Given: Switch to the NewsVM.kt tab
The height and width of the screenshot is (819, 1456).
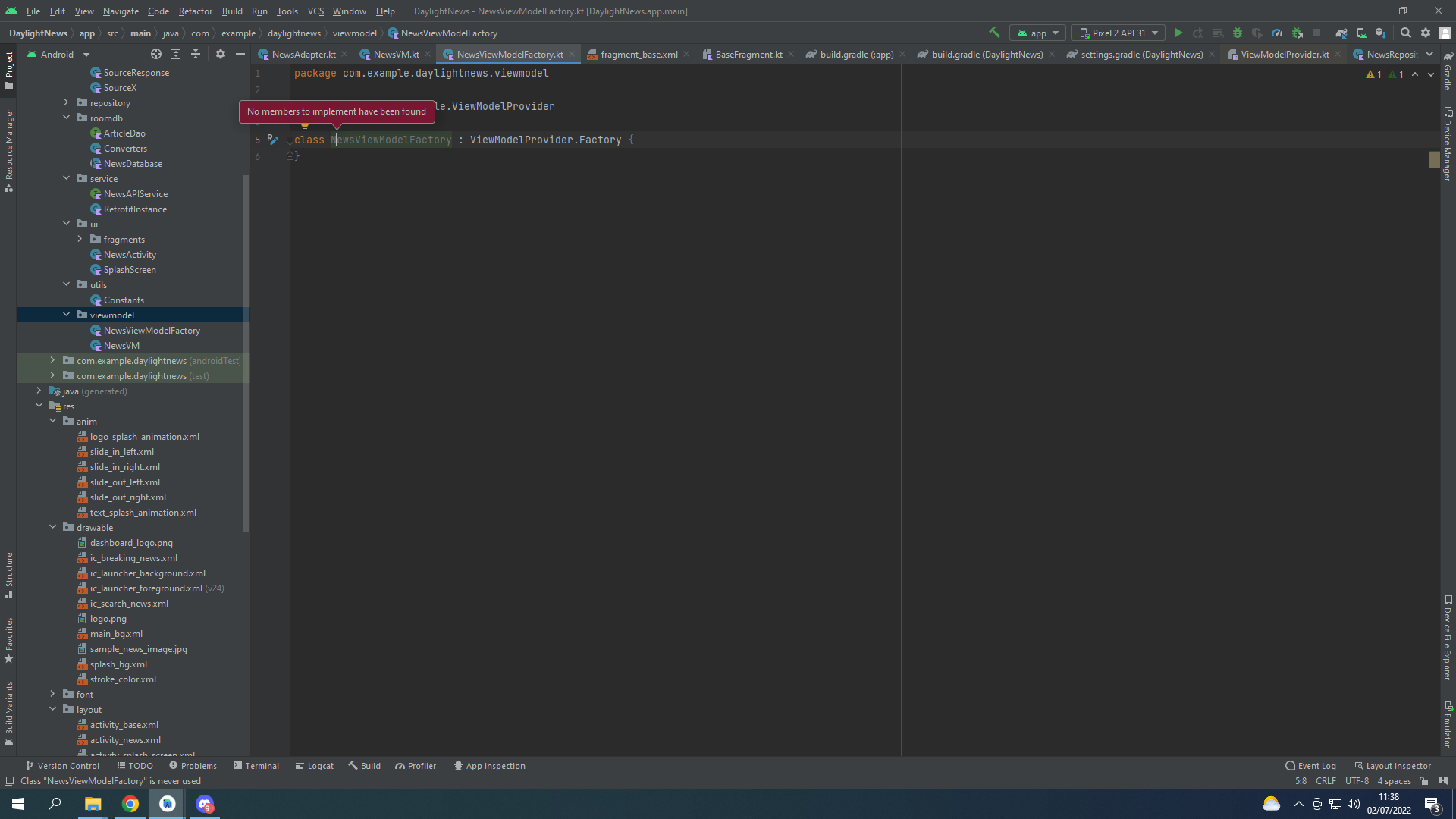Looking at the screenshot, I should [395, 54].
